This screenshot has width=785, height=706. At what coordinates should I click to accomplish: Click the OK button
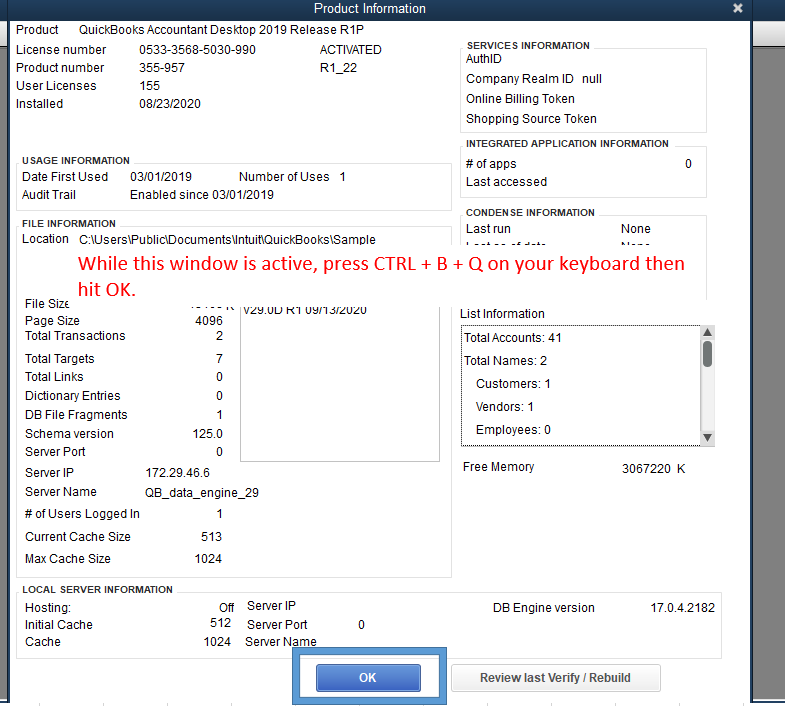pyautogui.click(x=368, y=677)
